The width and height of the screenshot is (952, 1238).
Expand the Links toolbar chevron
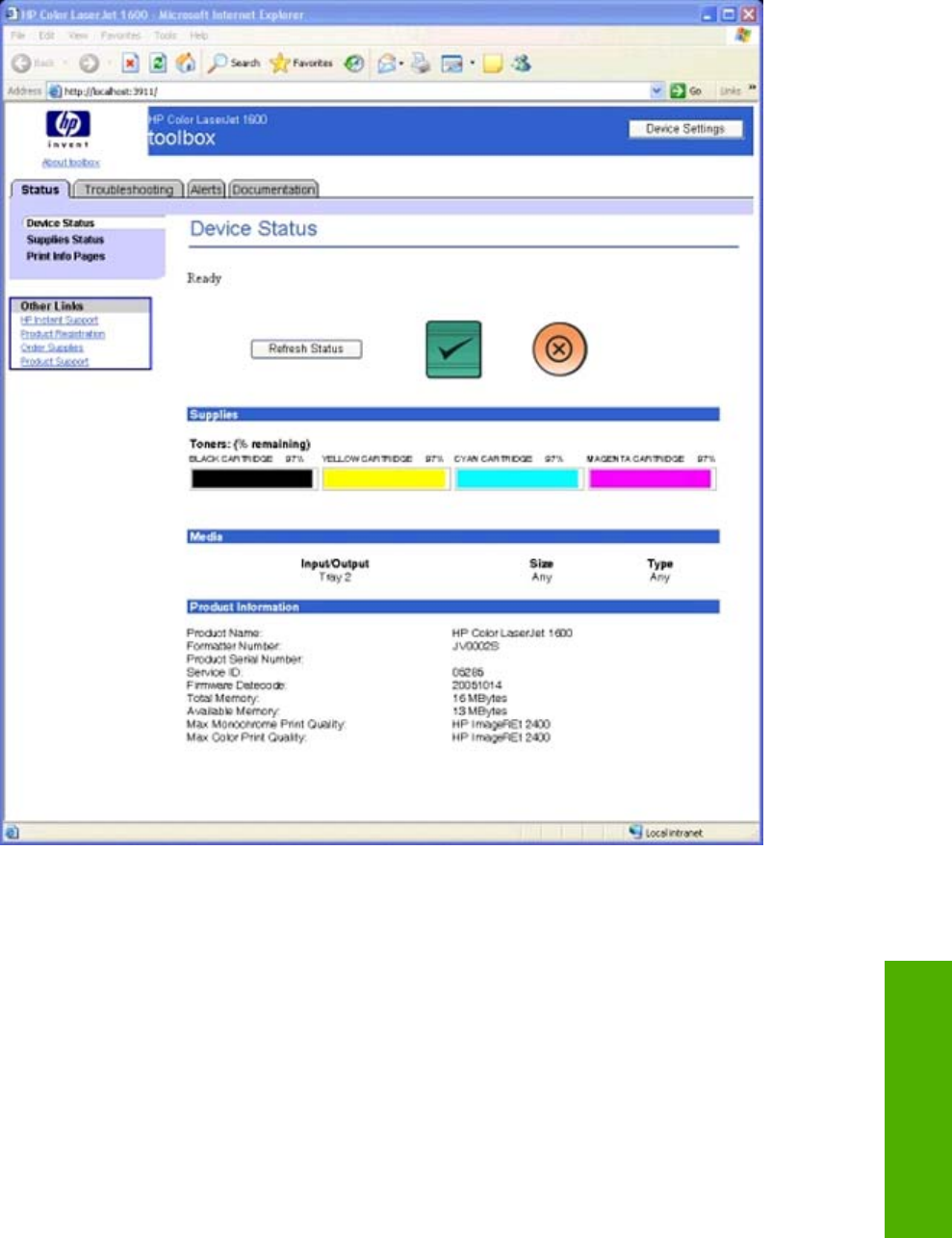pyautogui.click(x=753, y=89)
